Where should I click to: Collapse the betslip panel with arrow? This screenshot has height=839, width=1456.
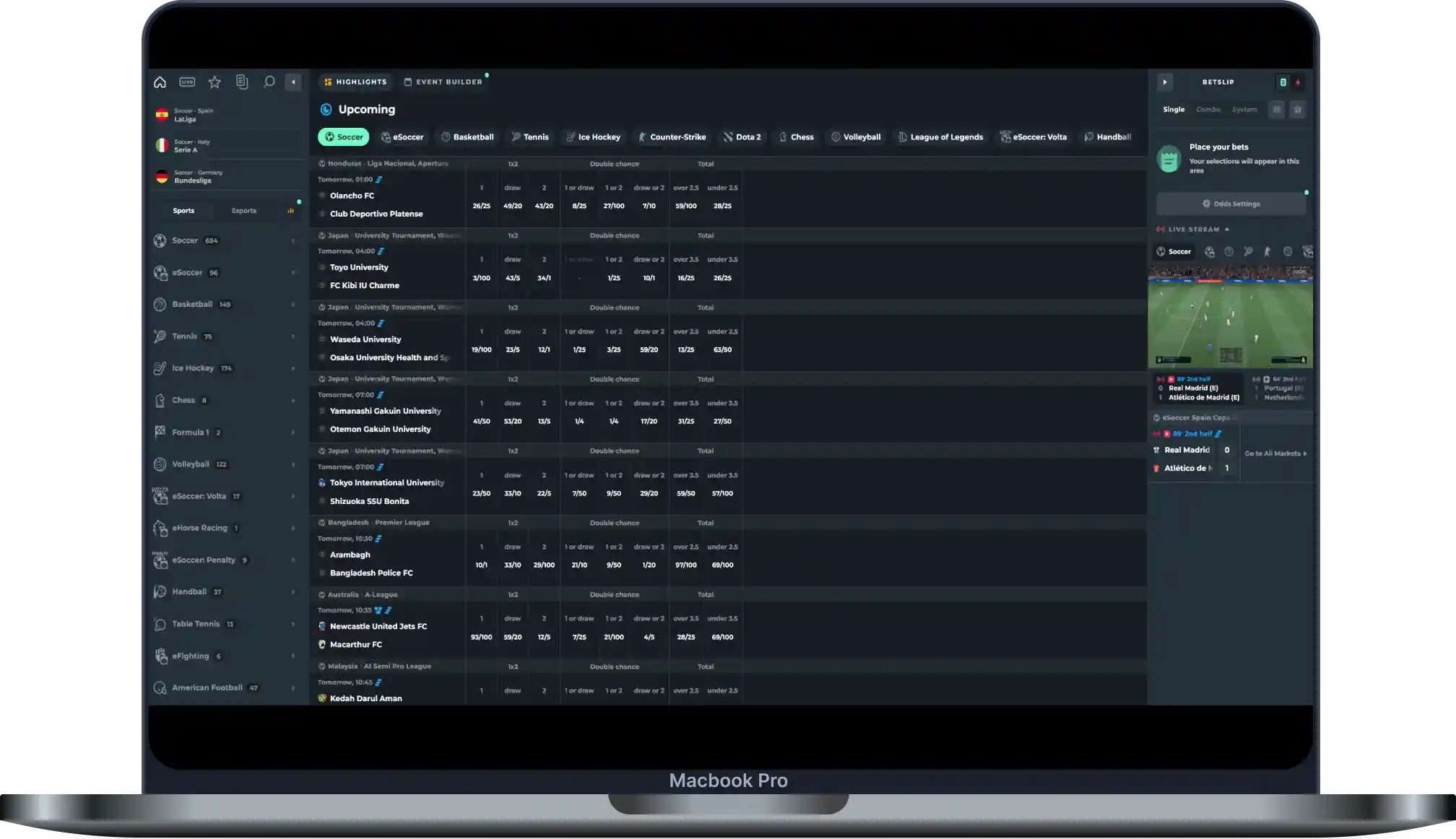click(x=1164, y=82)
